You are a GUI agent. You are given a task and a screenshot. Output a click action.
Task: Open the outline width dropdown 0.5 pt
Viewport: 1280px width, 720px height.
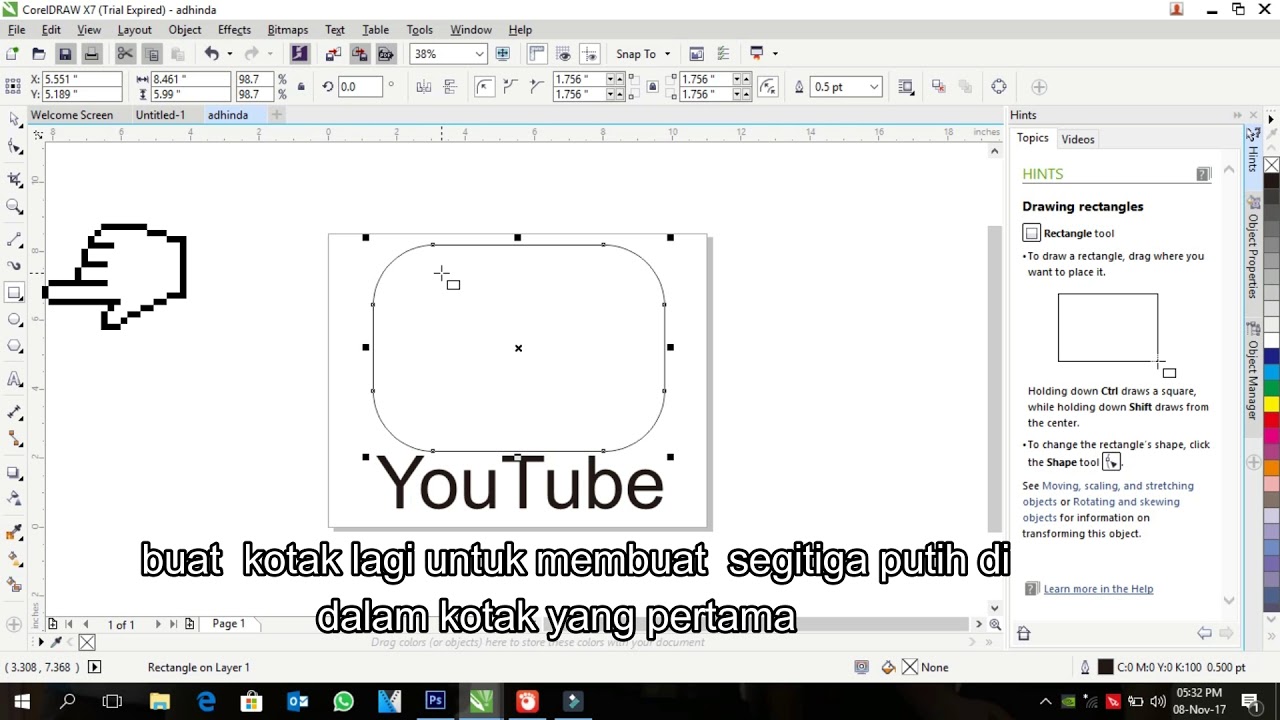click(873, 87)
